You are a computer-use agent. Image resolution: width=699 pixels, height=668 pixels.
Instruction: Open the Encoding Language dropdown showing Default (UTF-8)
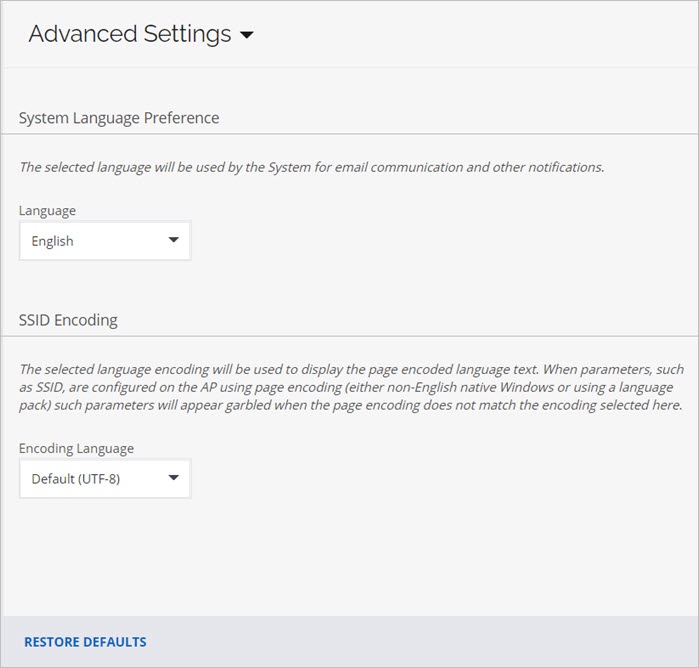coord(105,478)
